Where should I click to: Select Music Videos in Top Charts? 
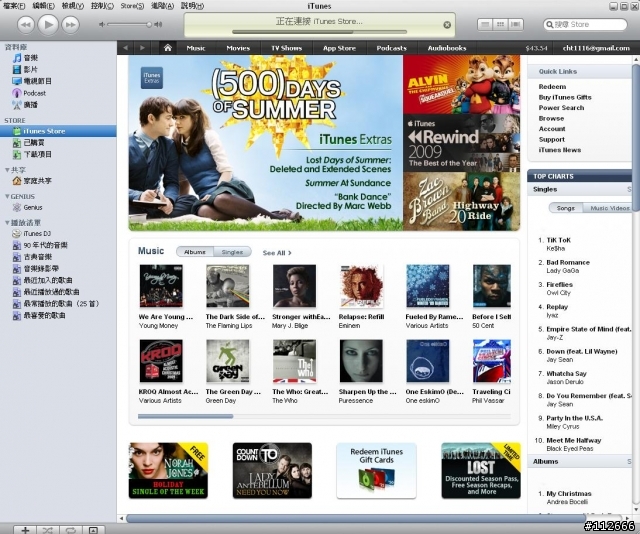(x=610, y=208)
